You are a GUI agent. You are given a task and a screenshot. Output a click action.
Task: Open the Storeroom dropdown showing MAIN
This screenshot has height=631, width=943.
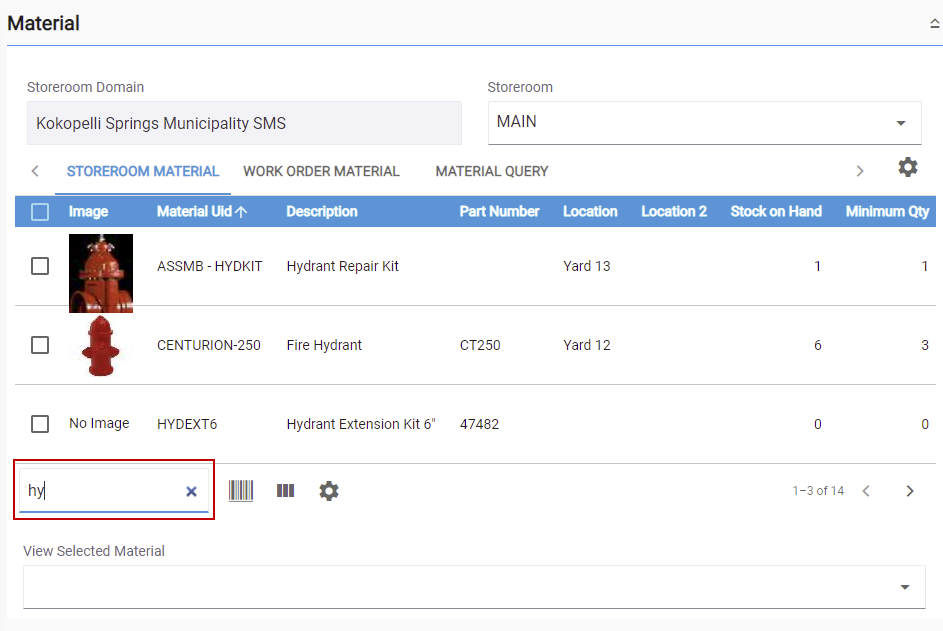704,123
